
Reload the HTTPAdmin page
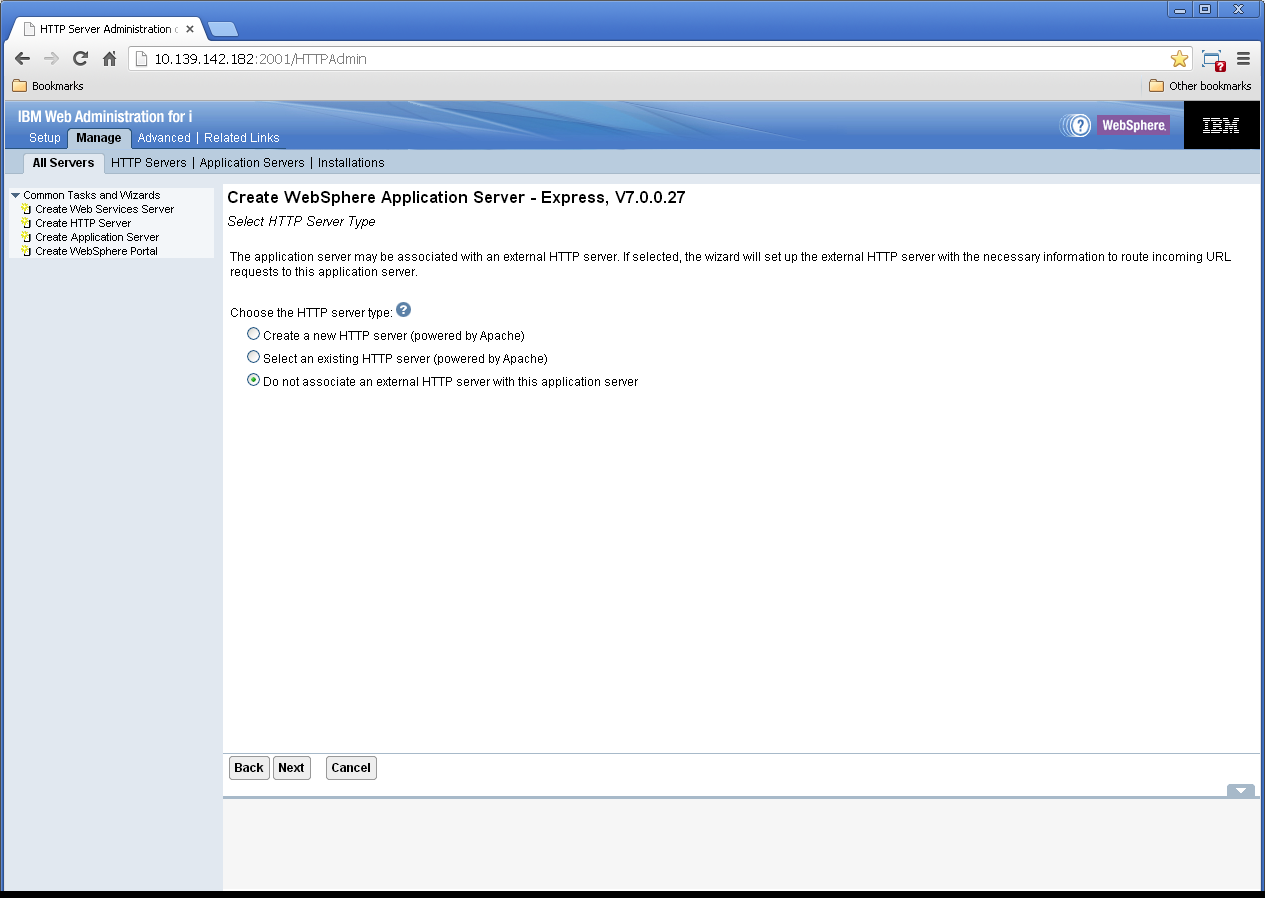pyautogui.click(x=80, y=59)
